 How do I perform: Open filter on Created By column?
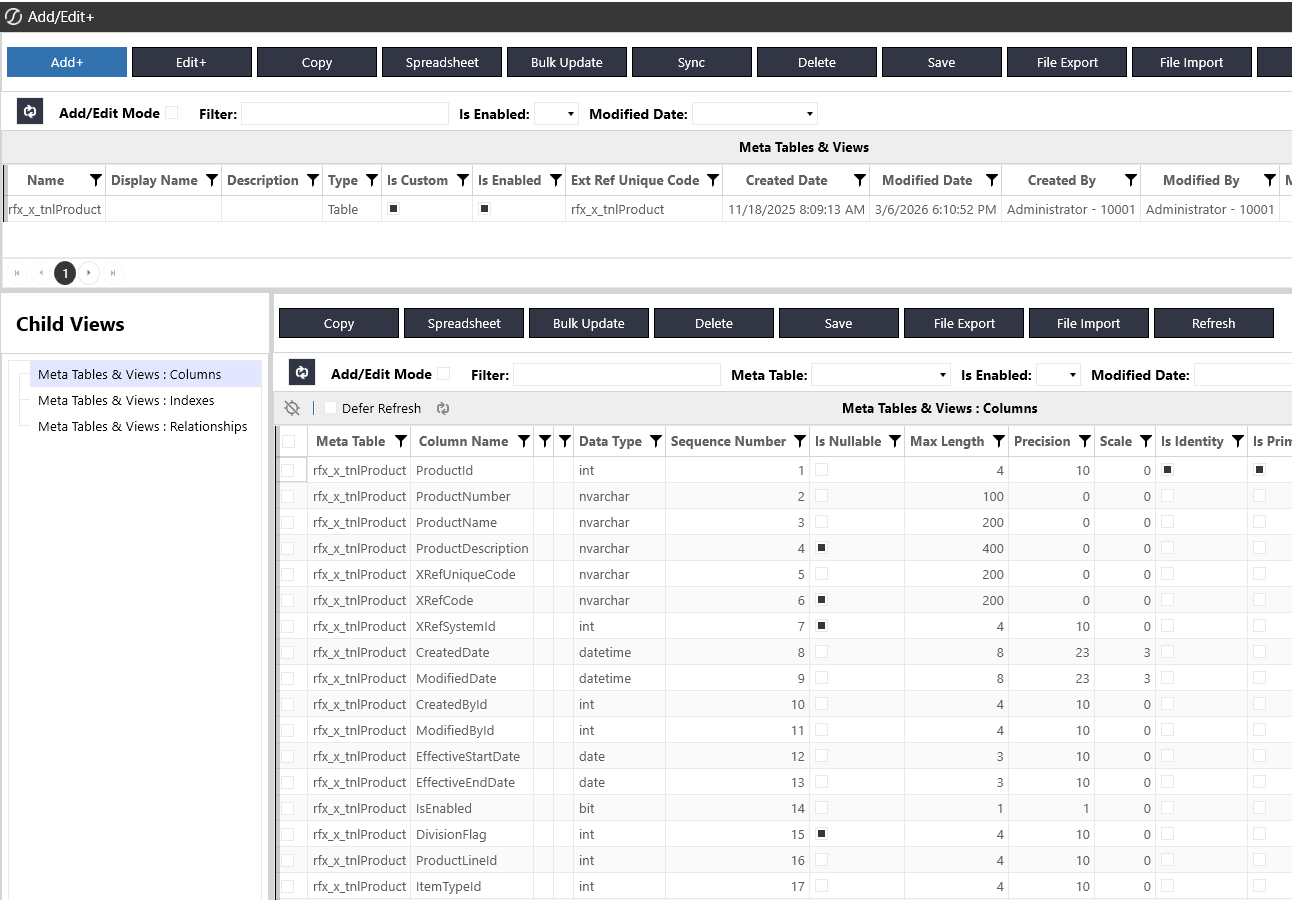(x=1130, y=181)
